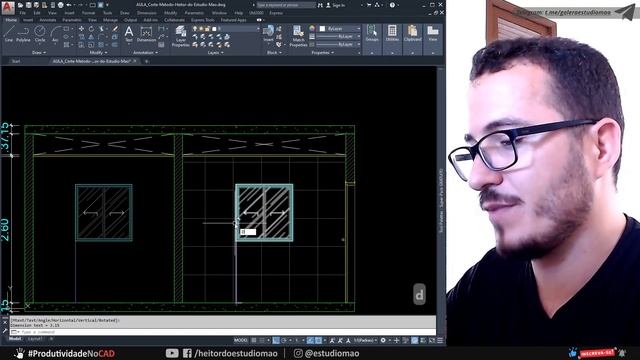The width and height of the screenshot is (640, 360).
Task: Select the Move tool in Modify panel
Action: tap(81, 29)
